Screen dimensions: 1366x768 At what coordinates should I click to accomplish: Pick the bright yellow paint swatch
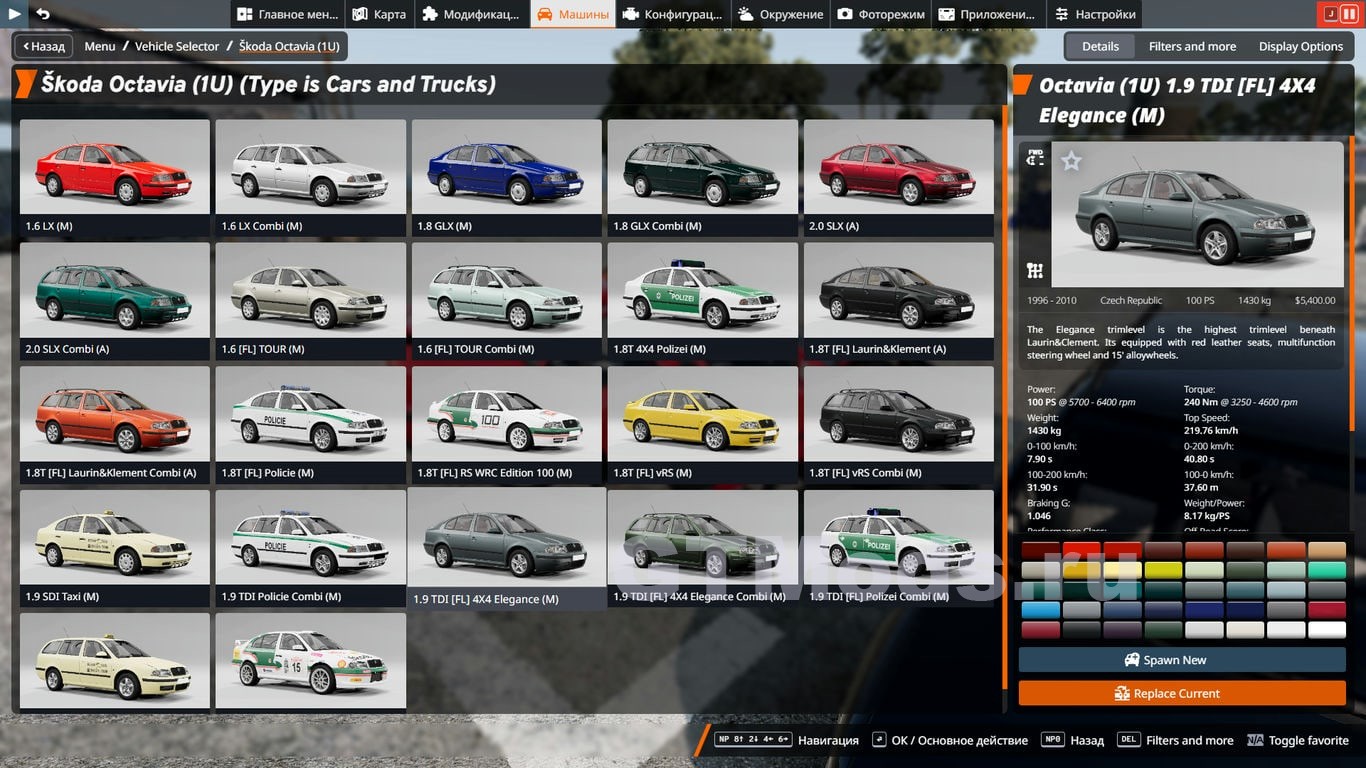[x=1162, y=571]
